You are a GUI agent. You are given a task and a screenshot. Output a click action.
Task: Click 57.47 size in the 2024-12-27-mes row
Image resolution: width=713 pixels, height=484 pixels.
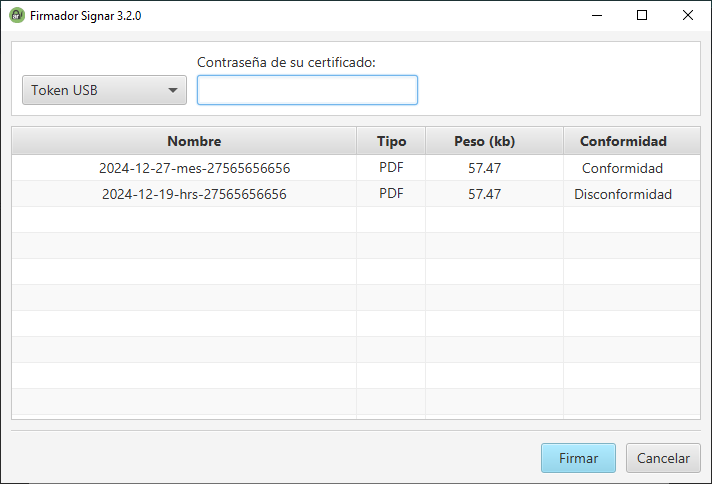pos(485,168)
